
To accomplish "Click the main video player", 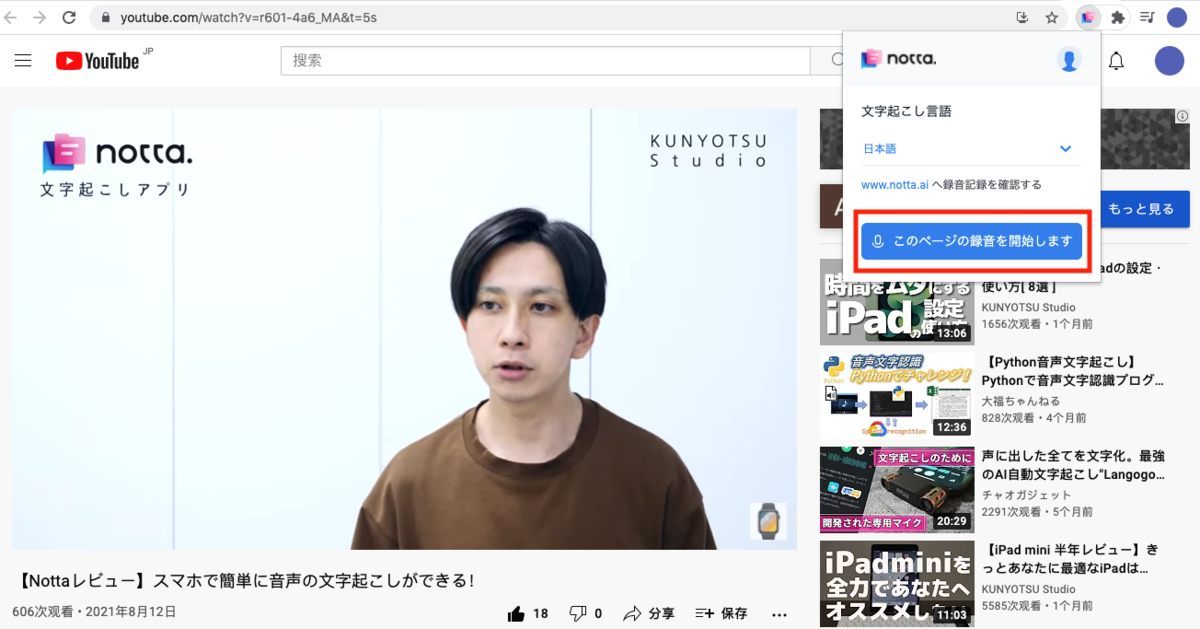I will click(x=404, y=329).
